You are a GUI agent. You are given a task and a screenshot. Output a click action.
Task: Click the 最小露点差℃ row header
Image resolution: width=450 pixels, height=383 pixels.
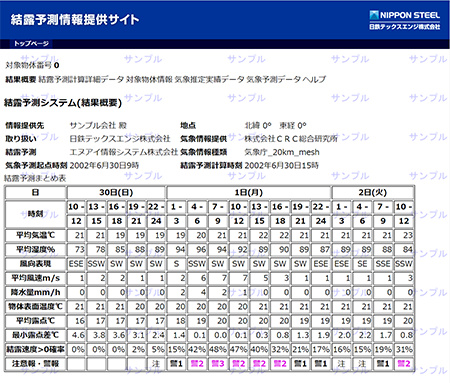point(35,335)
